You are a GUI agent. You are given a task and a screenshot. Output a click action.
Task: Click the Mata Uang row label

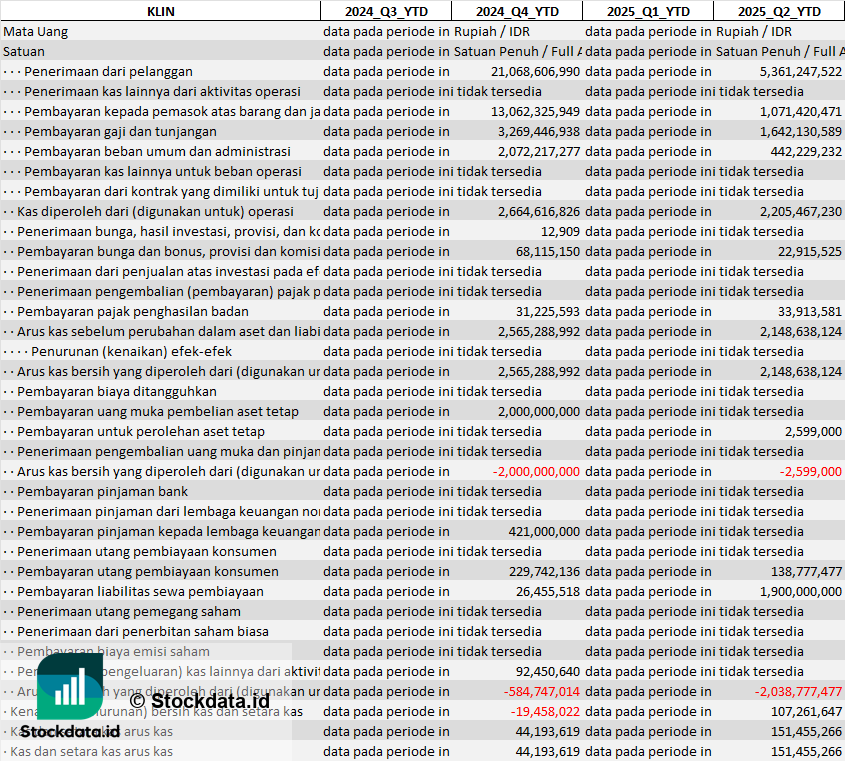coord(36,31)
